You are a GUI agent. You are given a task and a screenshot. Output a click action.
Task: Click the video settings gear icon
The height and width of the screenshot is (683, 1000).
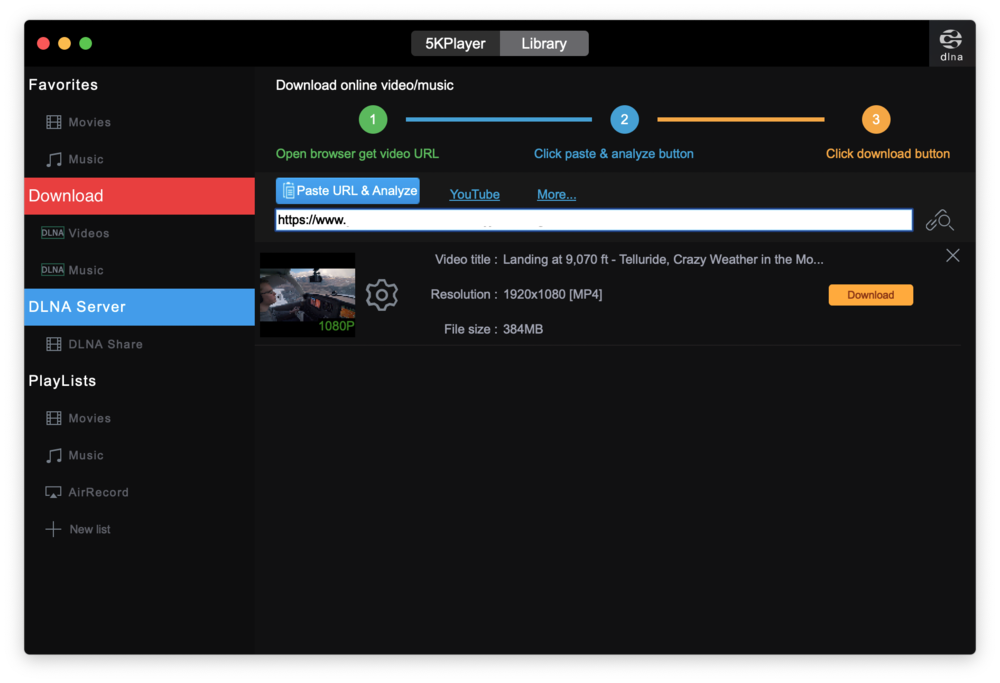[x=381, y=295]
